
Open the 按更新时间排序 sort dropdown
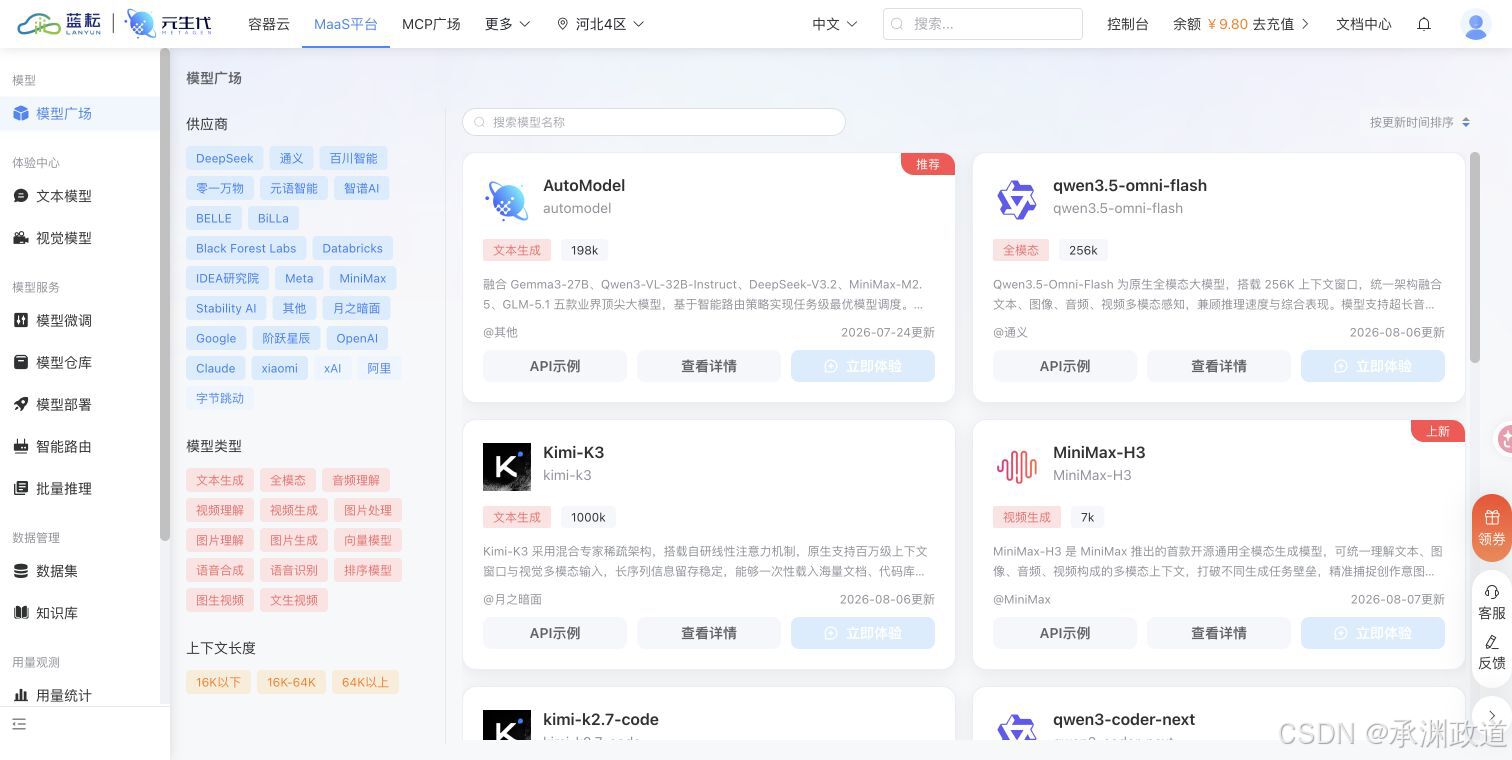click(1420, 122)
